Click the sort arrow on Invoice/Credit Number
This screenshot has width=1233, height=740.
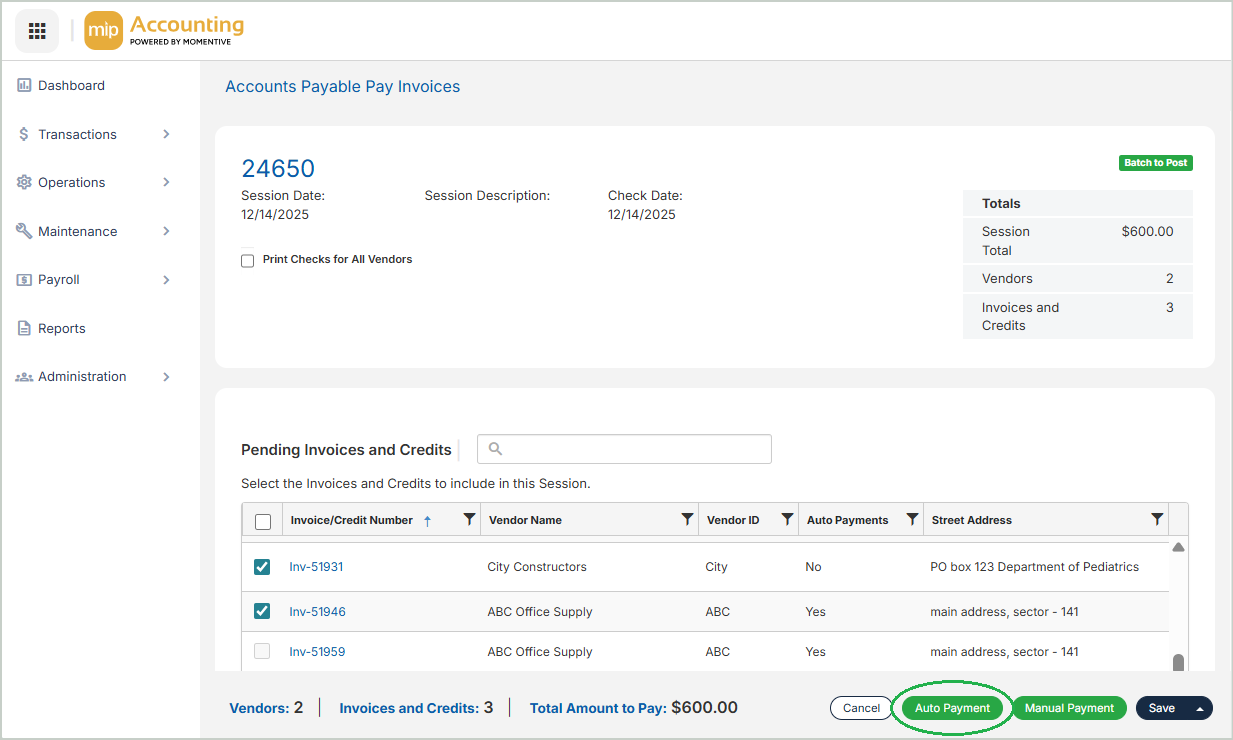pos(428,521)
